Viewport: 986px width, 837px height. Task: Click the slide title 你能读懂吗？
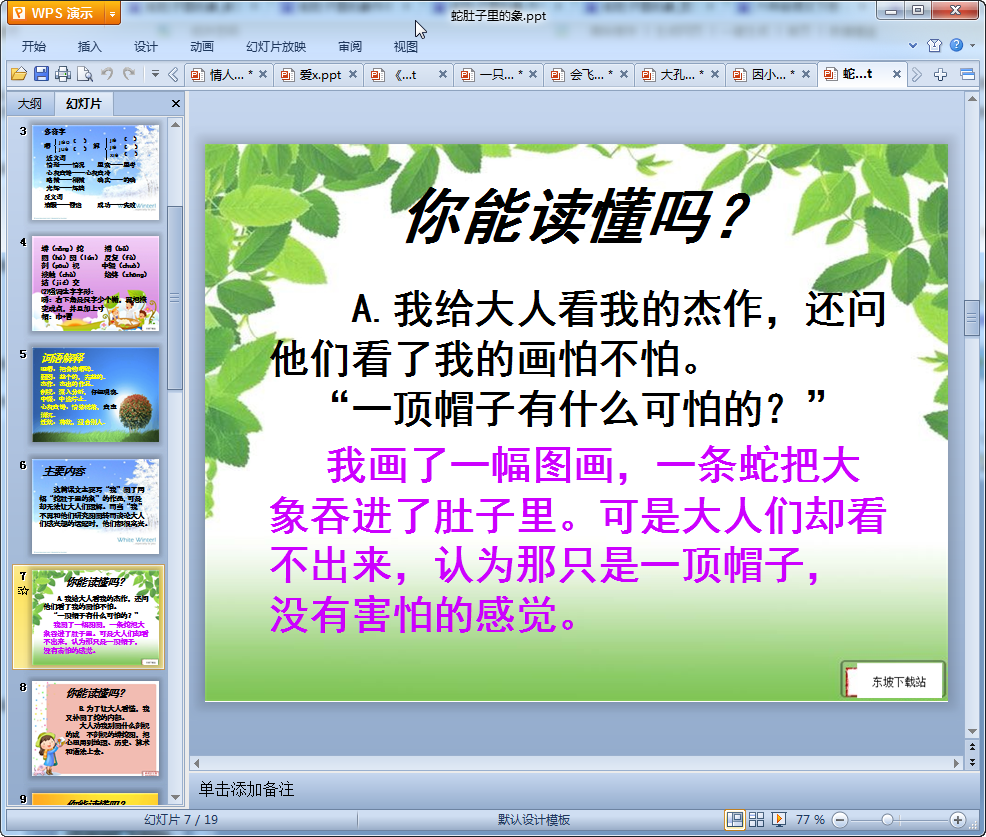(577, 216)
